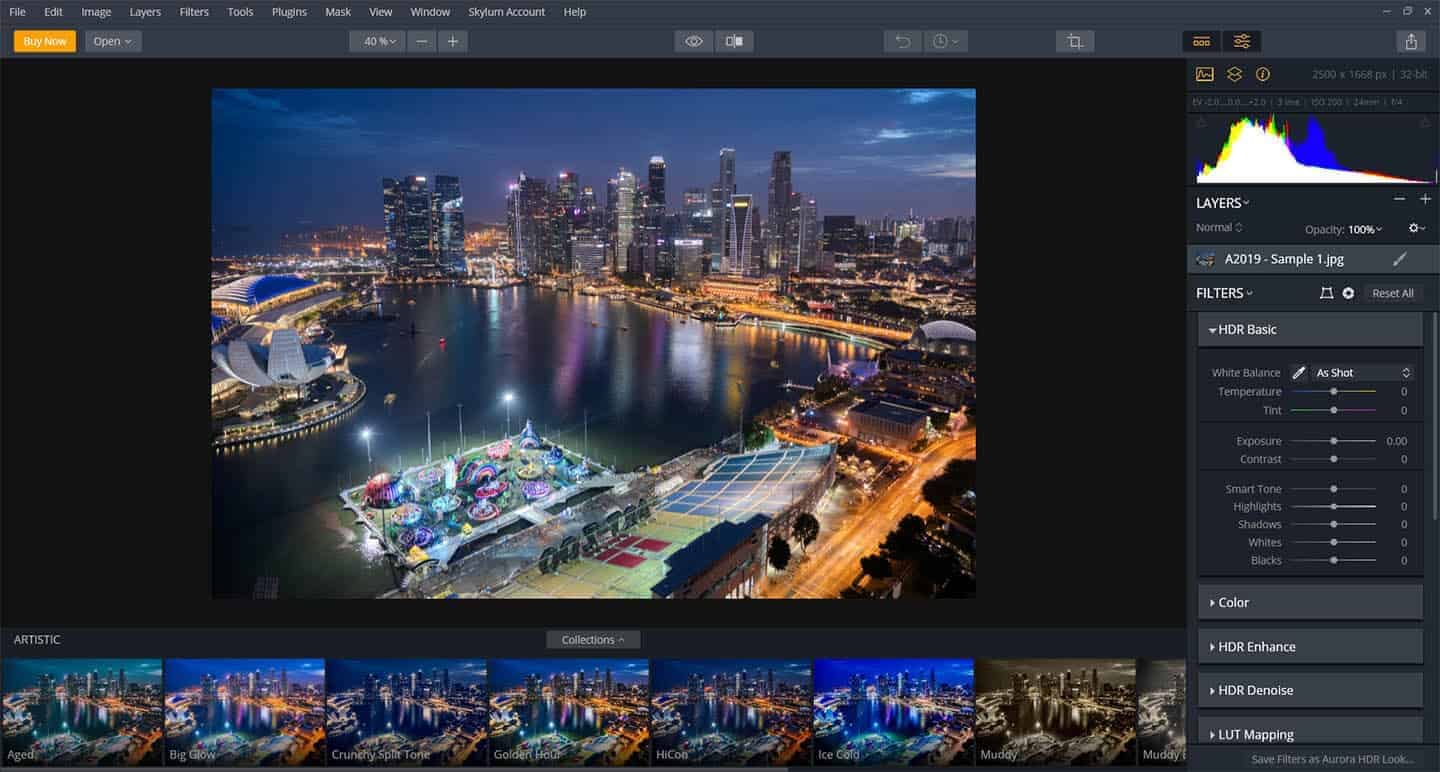Click the round filters mask icon

[x=1348, y=293]
